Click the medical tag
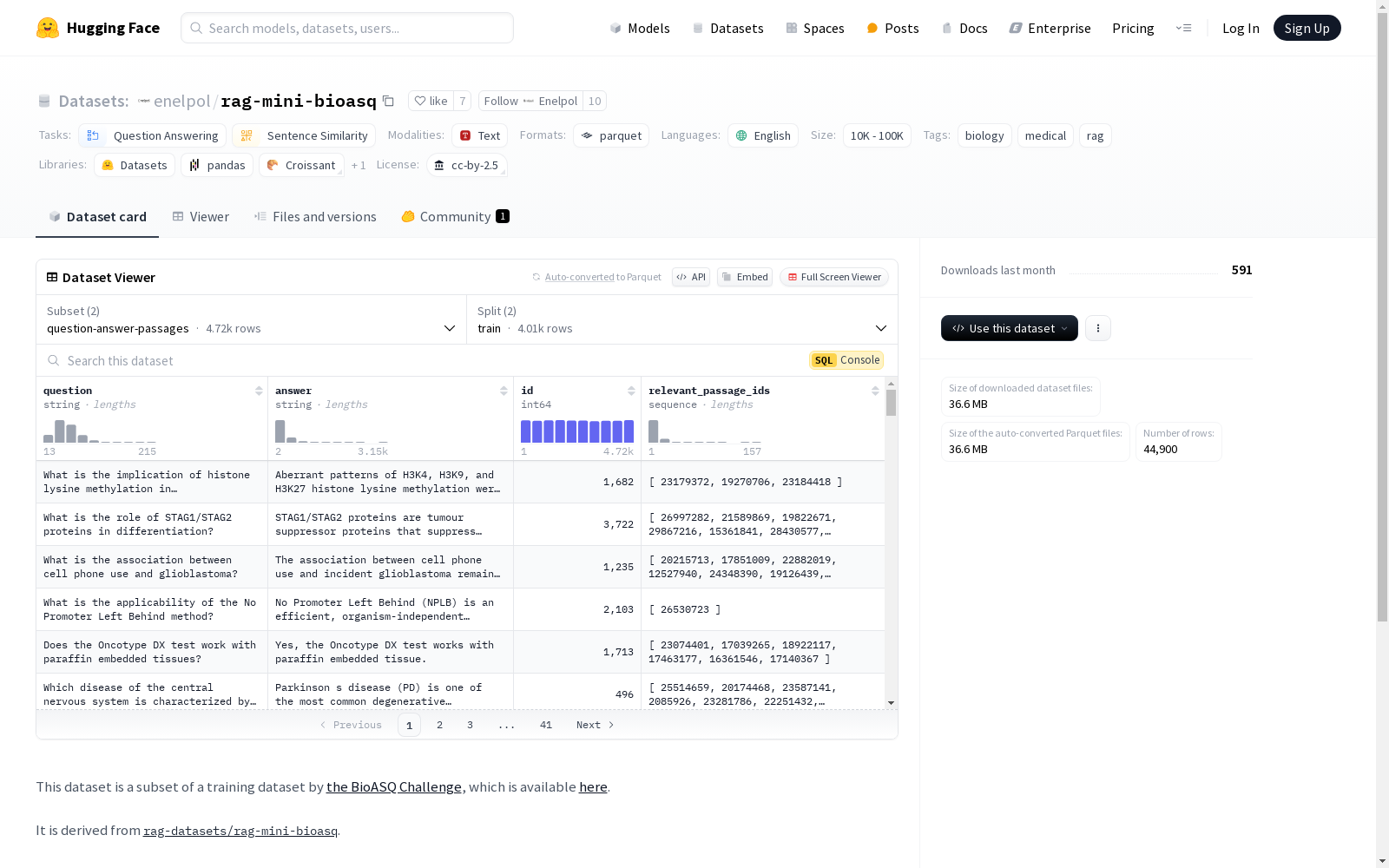The image size is (1389, 868). 1045,135
